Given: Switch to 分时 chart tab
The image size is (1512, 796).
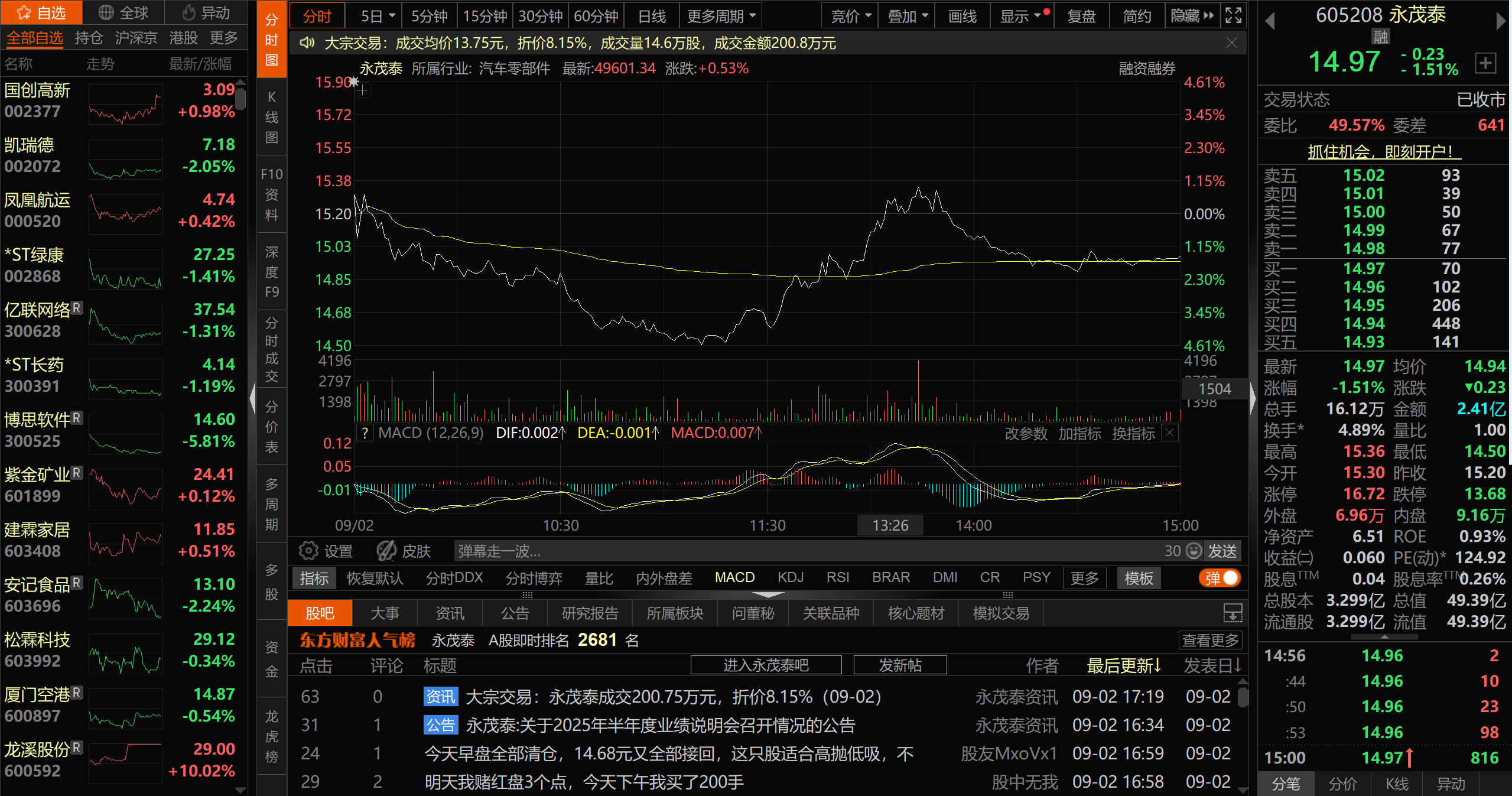Looking at the screenshot, I should [317, 16].
